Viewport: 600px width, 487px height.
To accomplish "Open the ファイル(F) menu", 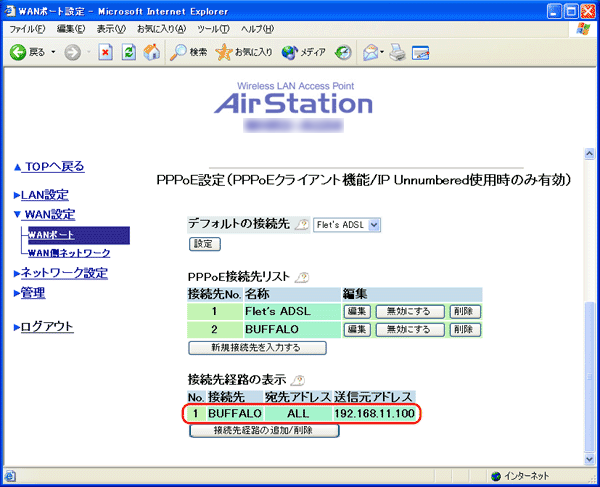I will (27, 29).
